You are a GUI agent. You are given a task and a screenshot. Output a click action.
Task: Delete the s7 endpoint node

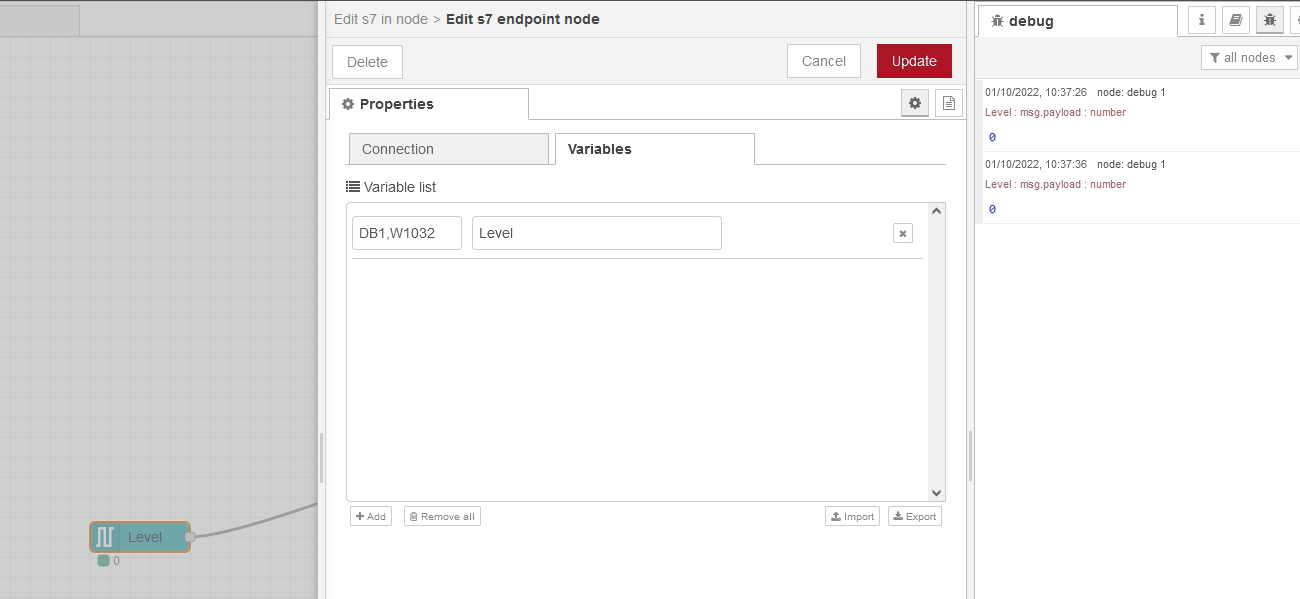[367, 62]
